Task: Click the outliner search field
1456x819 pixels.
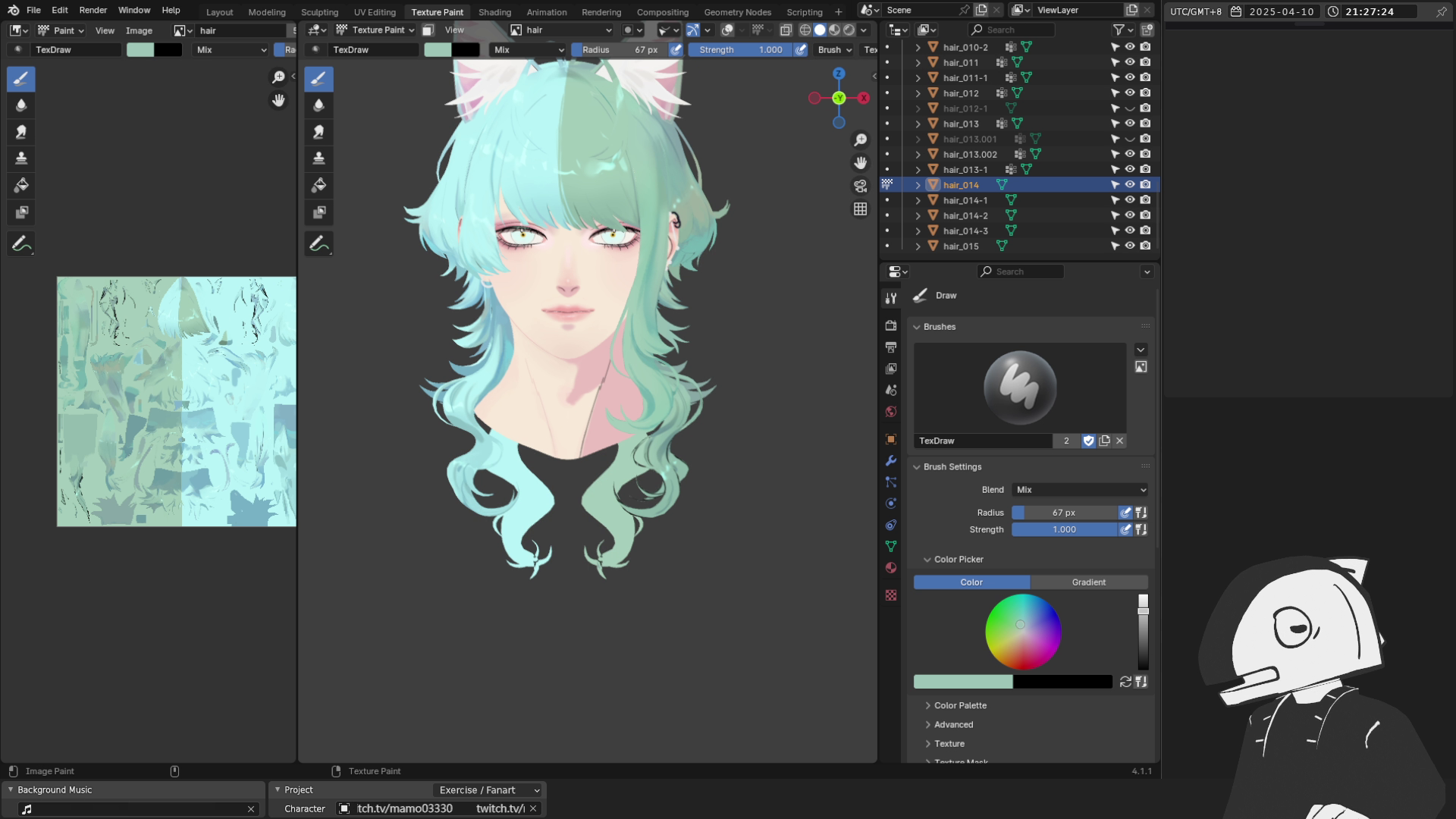Action: (x=1011, y=30)
